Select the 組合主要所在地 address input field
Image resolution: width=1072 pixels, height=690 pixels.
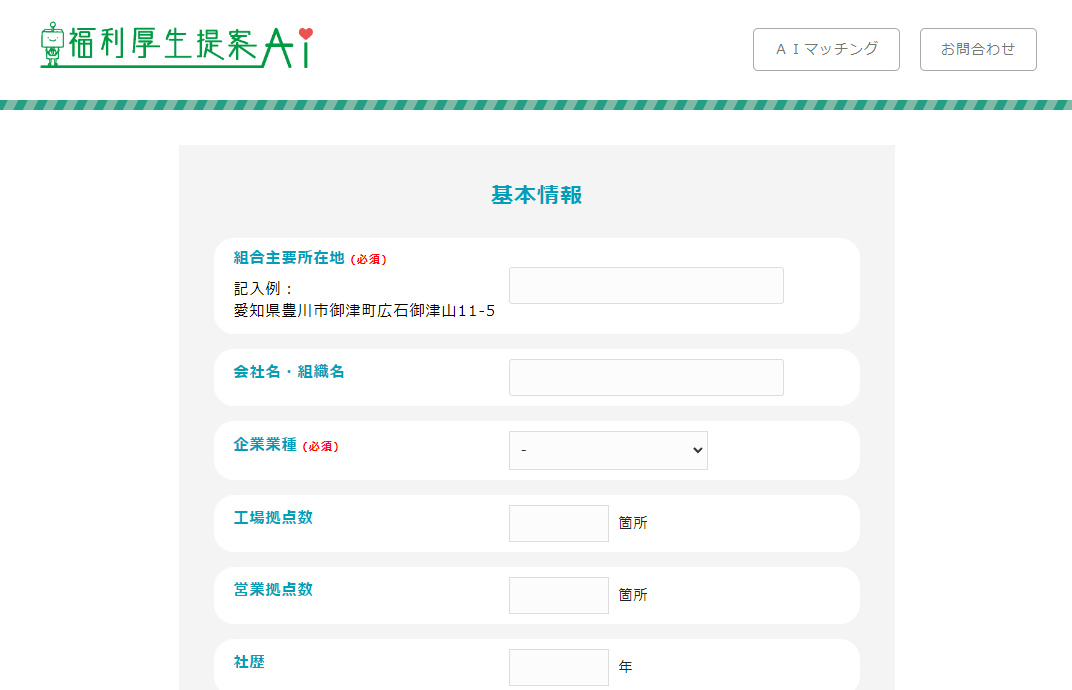point(646,285)
